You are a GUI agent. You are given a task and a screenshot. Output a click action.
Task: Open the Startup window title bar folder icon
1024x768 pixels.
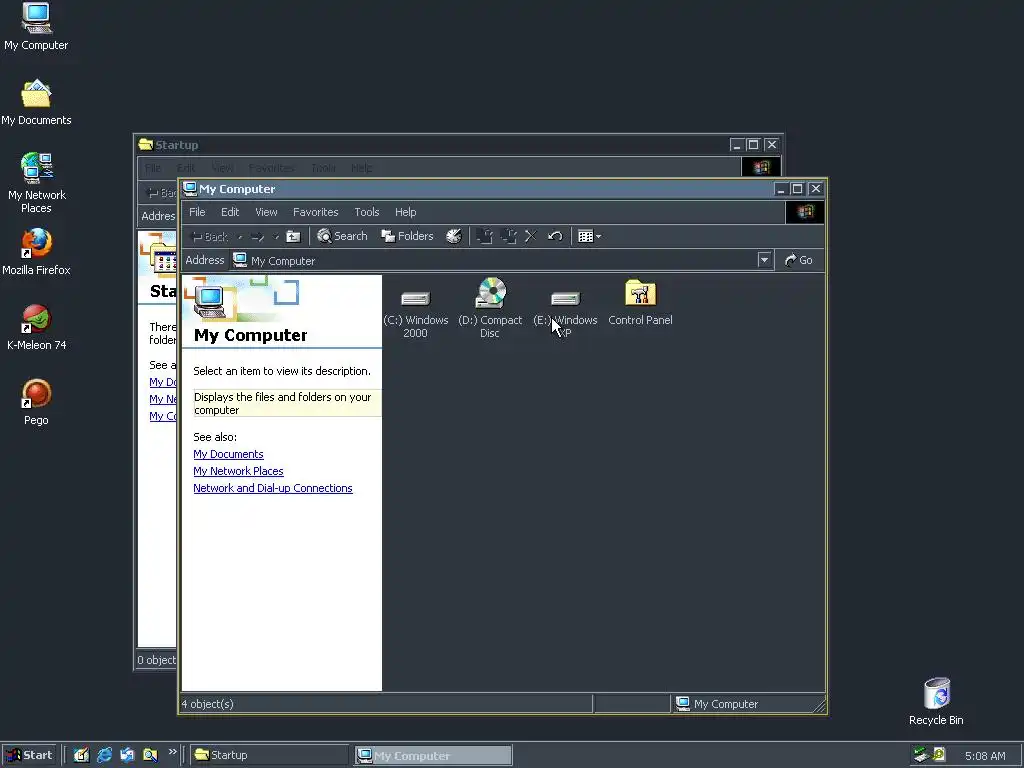click(146, 144)
